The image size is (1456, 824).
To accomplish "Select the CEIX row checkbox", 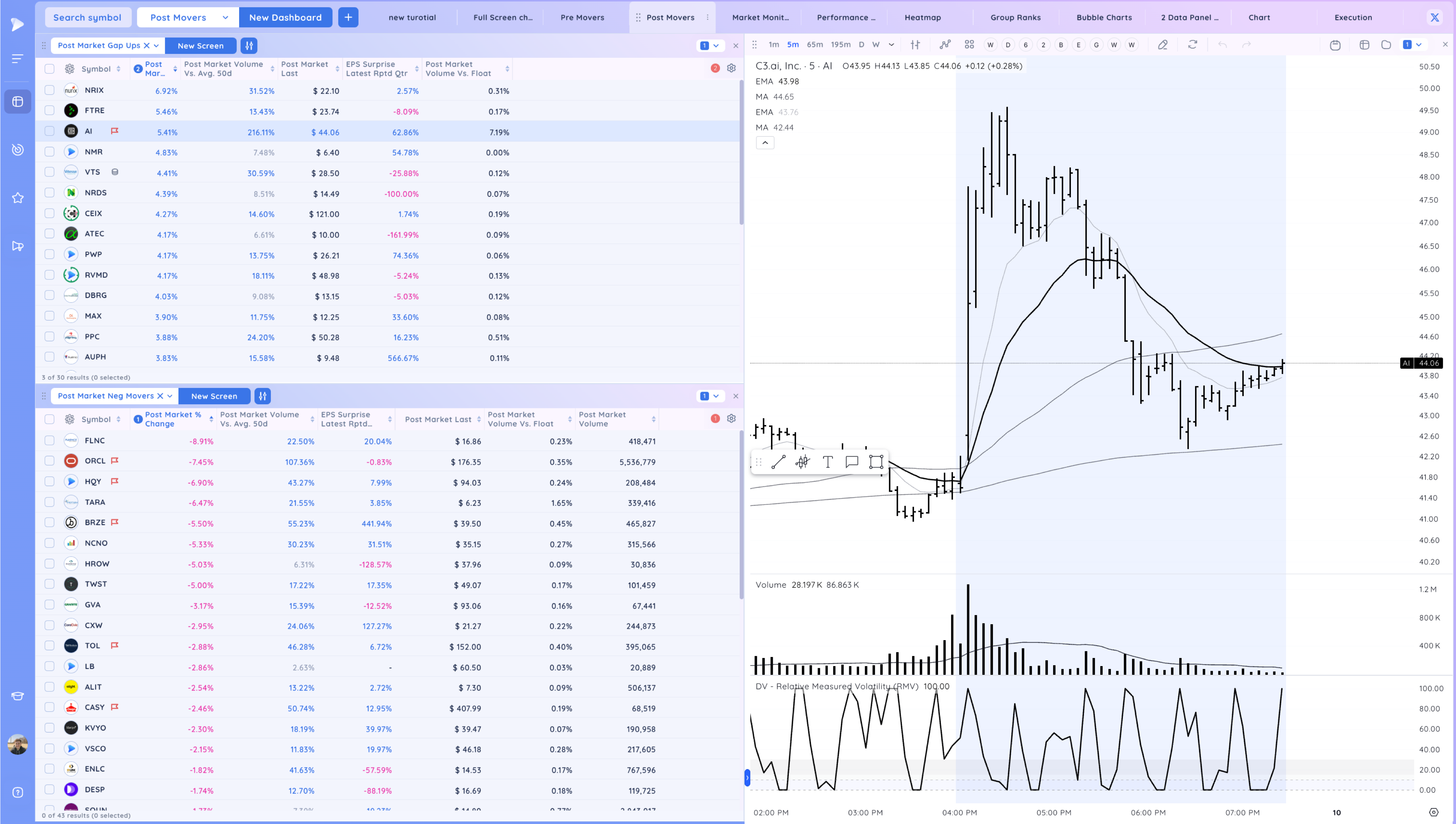I will 50,213.
